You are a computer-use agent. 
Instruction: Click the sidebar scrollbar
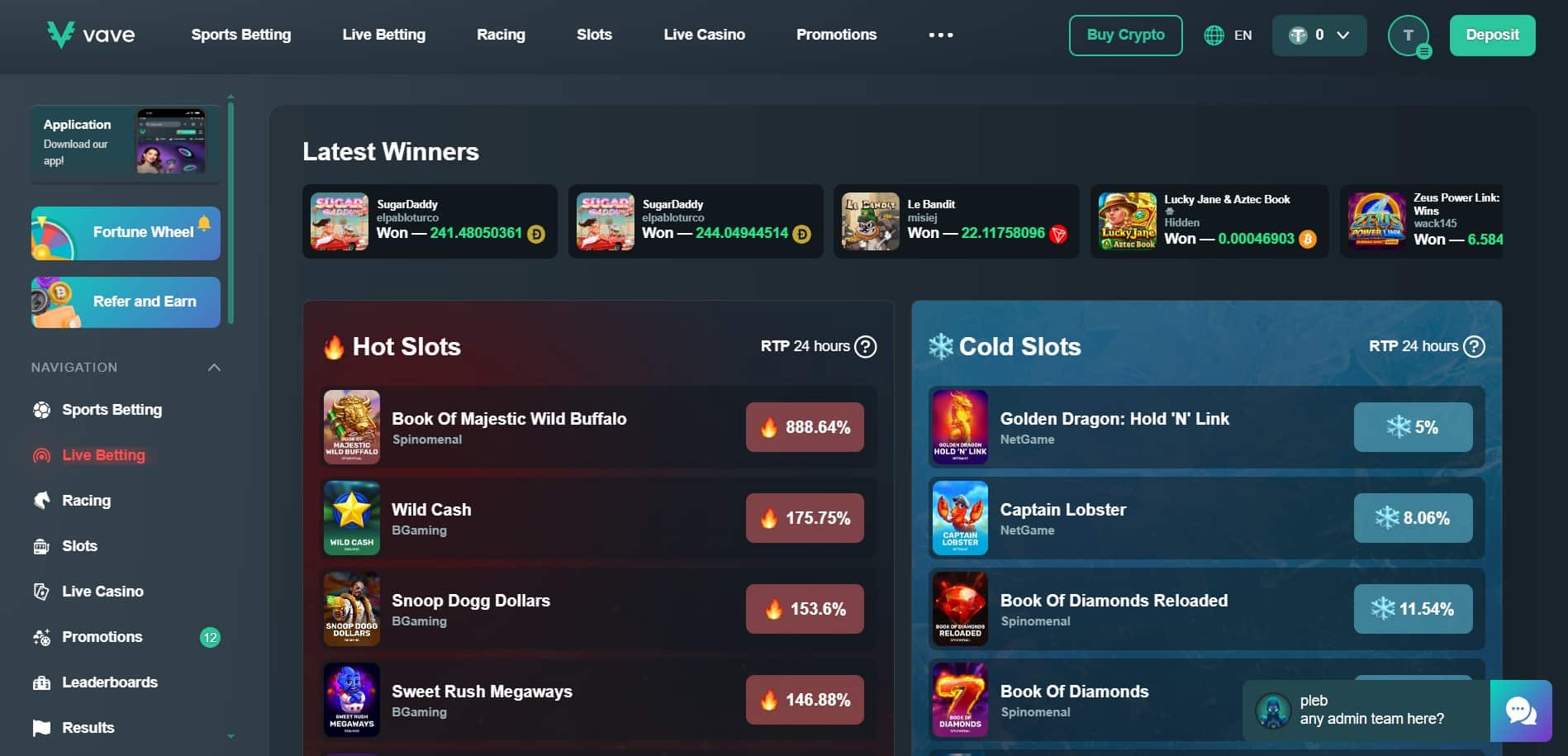pyautogui.click(x=230, y=212)
